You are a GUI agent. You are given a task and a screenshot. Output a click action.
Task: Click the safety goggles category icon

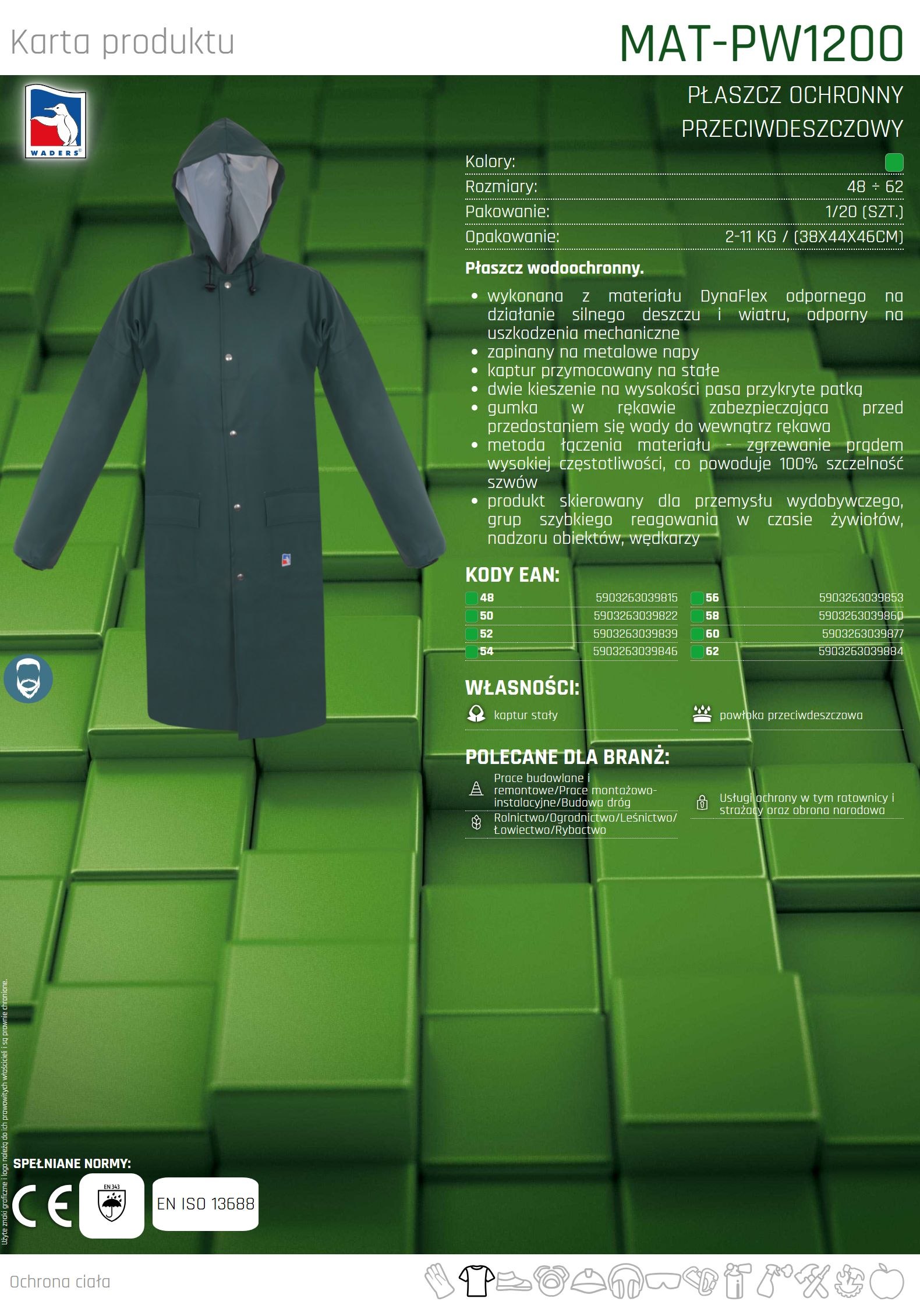(662, 1282)
